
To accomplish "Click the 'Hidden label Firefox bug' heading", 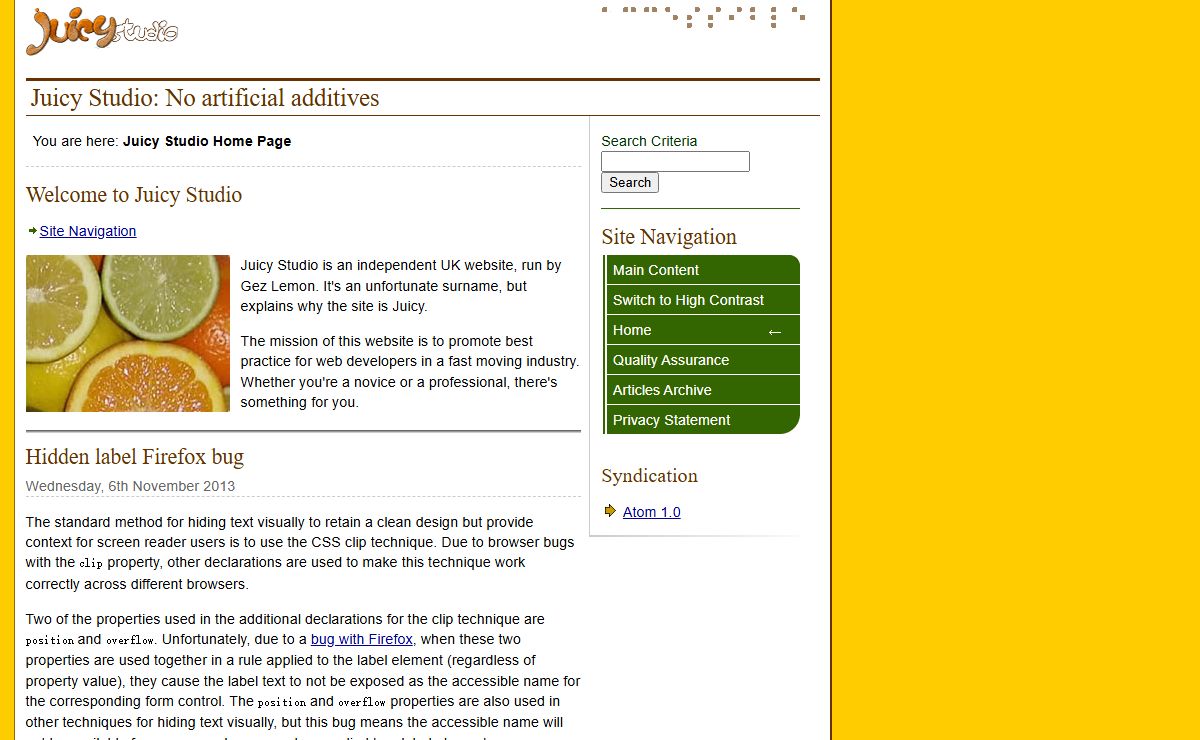I will pyautogui.click(x=135, y=457).
